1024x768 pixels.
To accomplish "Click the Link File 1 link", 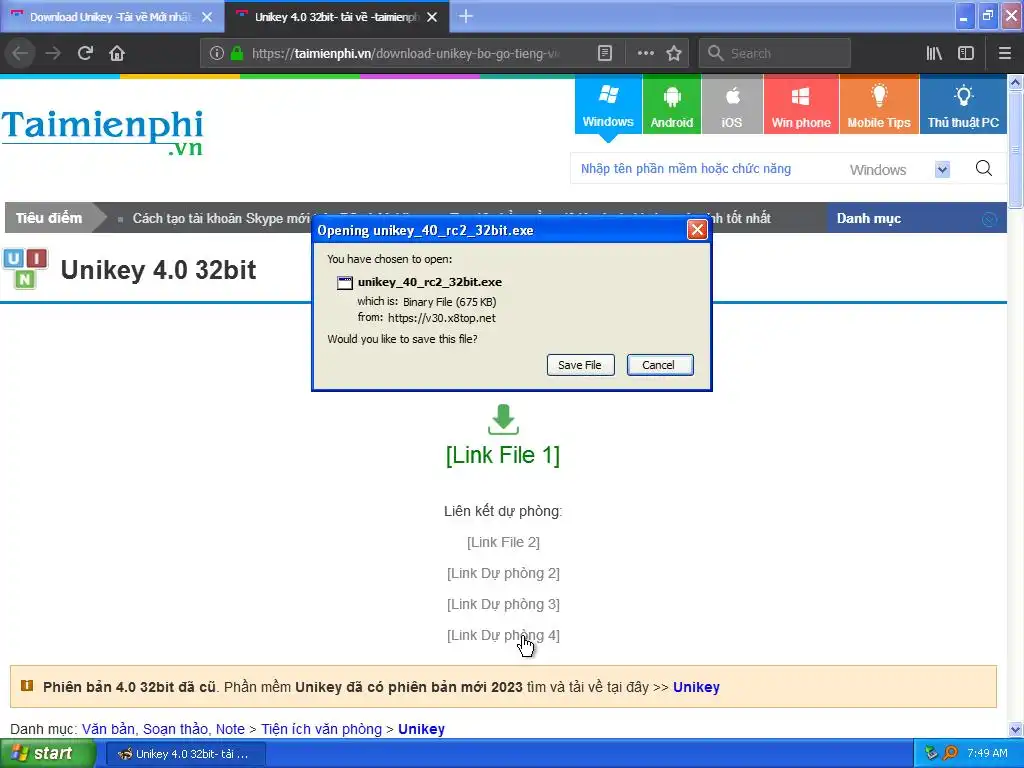I will pyautogui.click(x=503, y=455).
